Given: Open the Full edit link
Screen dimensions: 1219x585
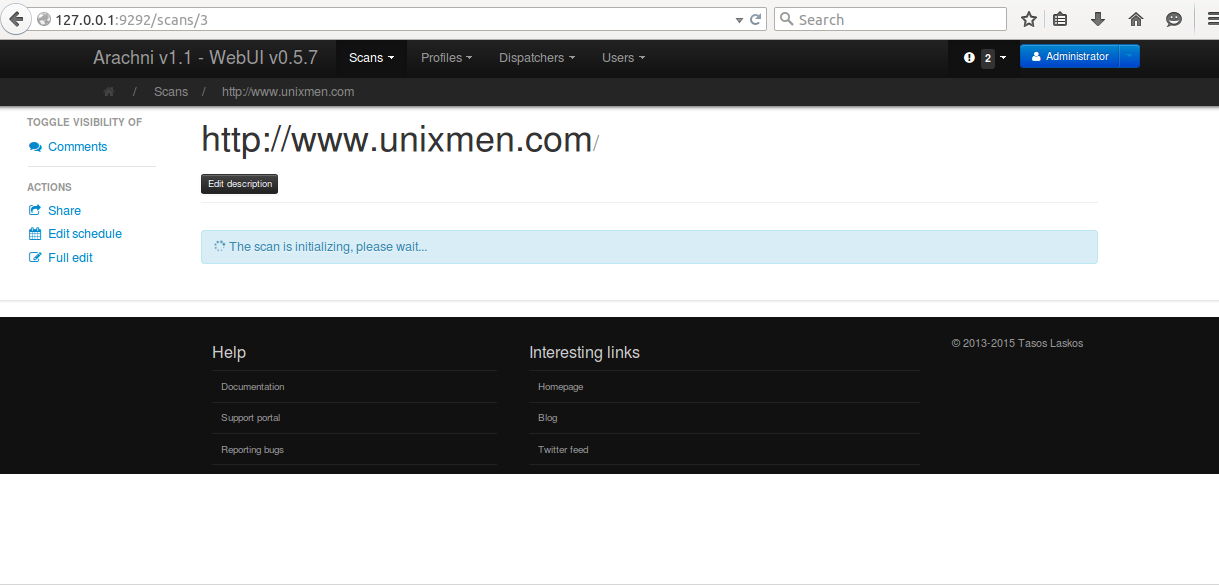Looking at the screenshot, I should tap(70, 258).
